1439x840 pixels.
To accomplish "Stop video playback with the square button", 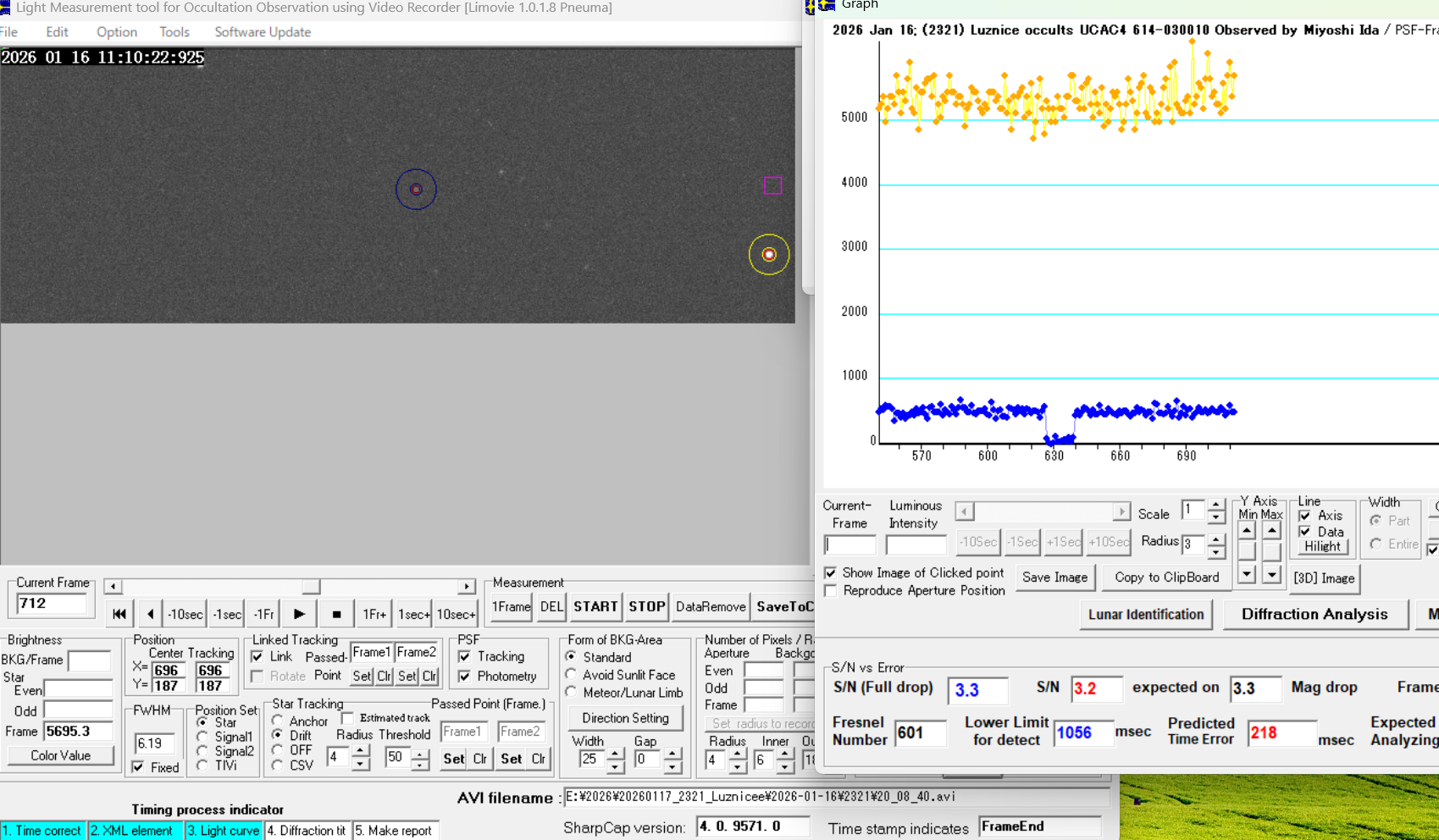I will tap(336, 614).
